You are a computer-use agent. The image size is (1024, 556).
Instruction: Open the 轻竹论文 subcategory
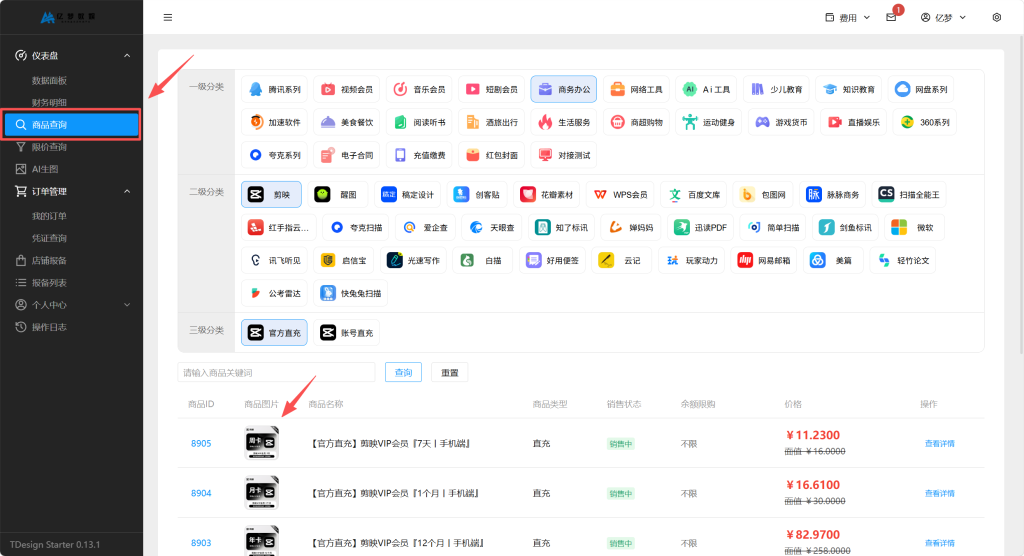click(903, 260)
